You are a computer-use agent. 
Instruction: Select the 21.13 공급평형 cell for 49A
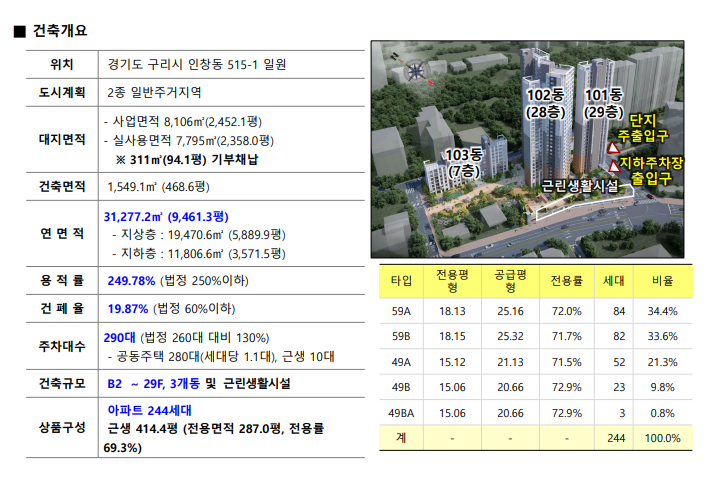[x=510, y=362]
